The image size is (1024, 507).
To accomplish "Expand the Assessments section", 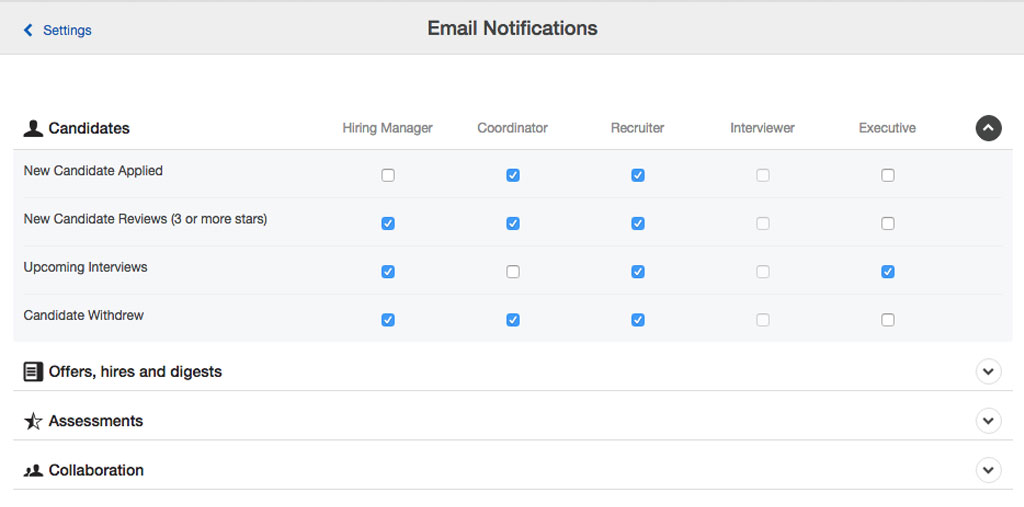I will pyautogui.click(x=988, y=421).
